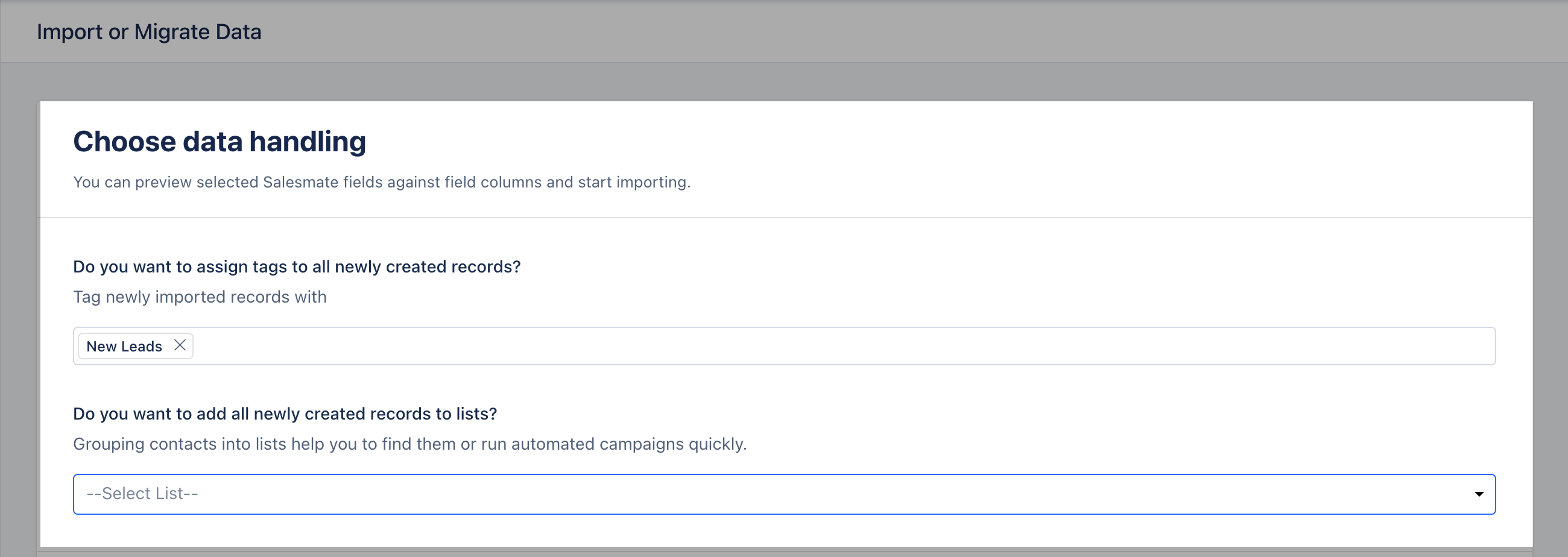This screenshot has height=557, width=1568.
Task: Click the Import or Migrate Data title
Action: (149, 32)
